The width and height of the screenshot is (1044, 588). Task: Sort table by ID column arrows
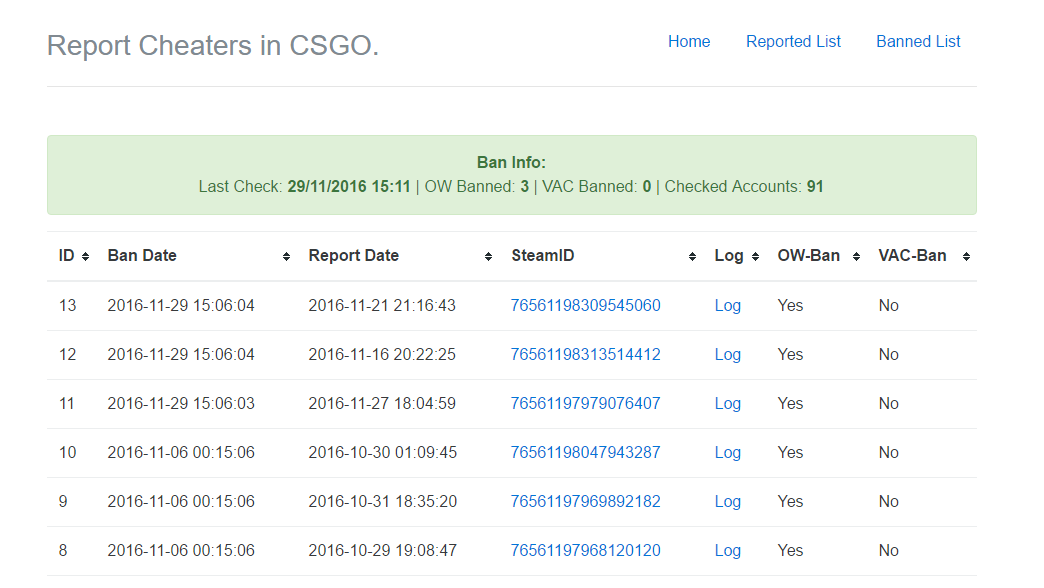pos(86,257)
